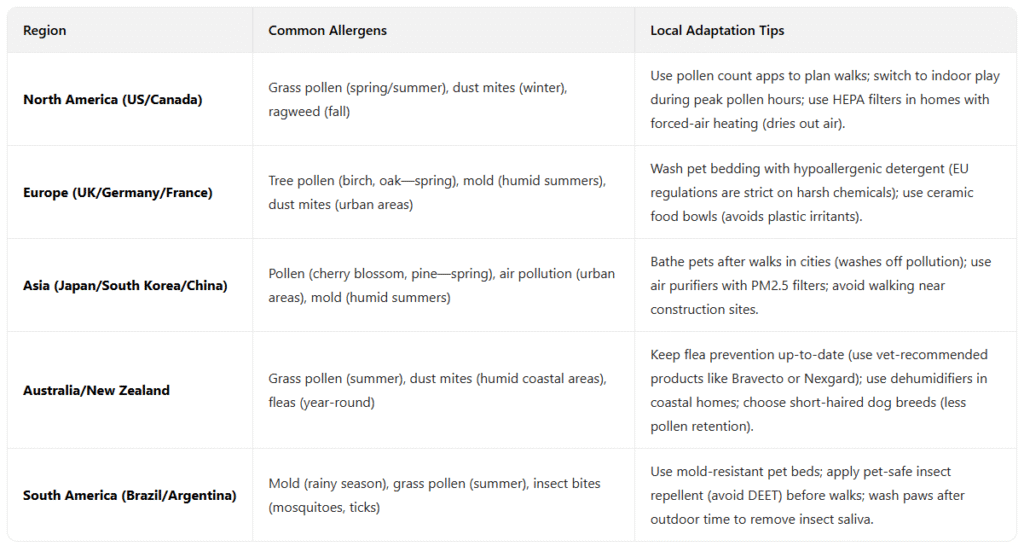
Task: Click the PM2.5 air purifiers tips cell
Action: pos(820,285)
